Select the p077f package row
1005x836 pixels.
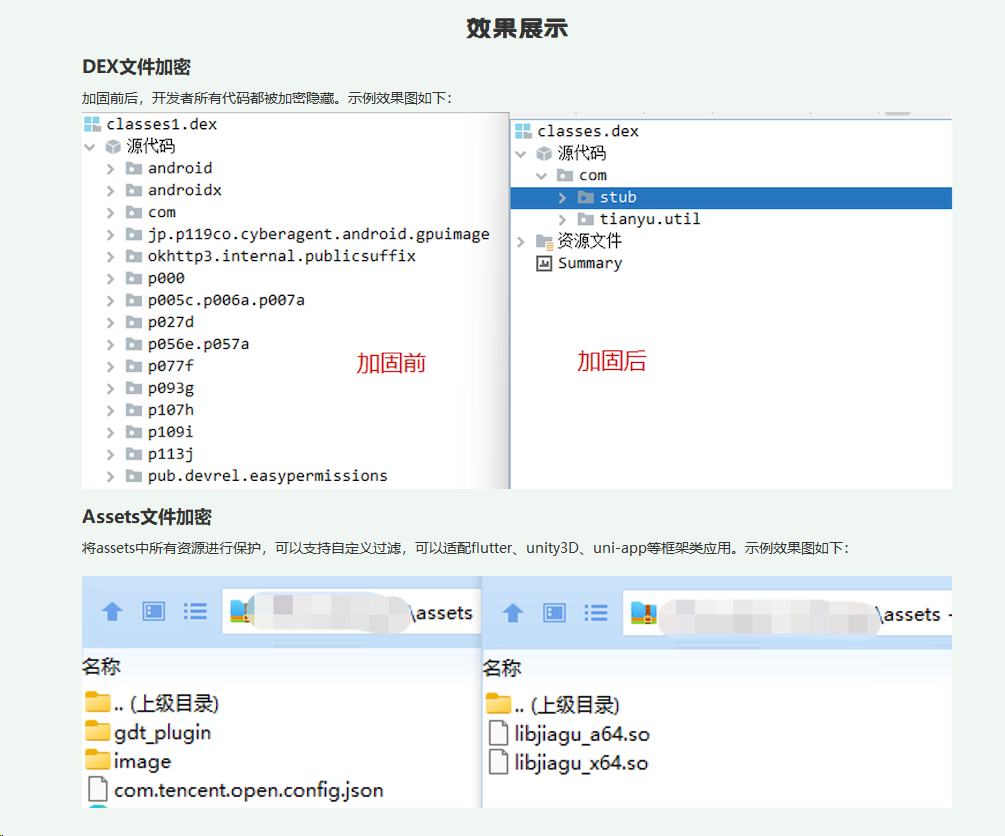tap(170, 366)
